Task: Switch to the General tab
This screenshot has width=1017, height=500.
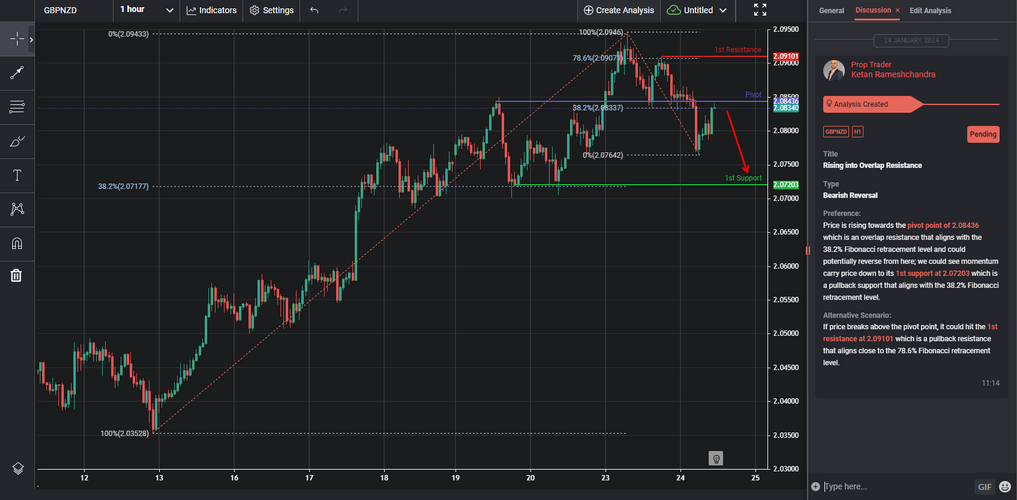Action: 832,10
